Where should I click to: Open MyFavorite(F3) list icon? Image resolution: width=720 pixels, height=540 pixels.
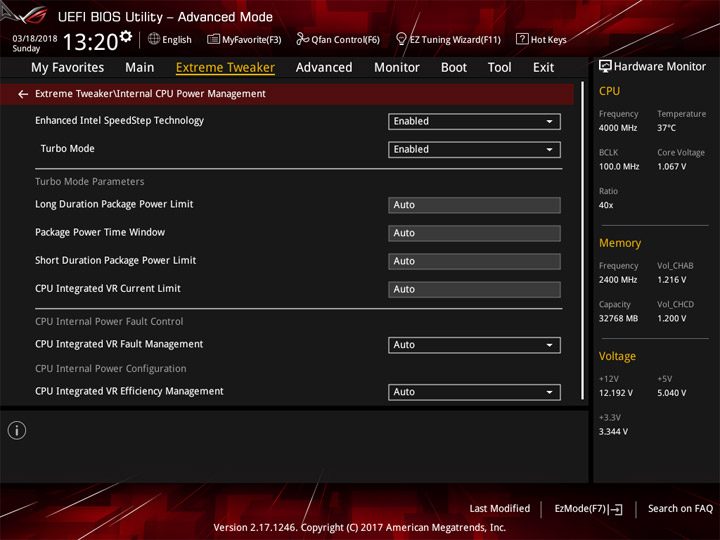(213, 39)
